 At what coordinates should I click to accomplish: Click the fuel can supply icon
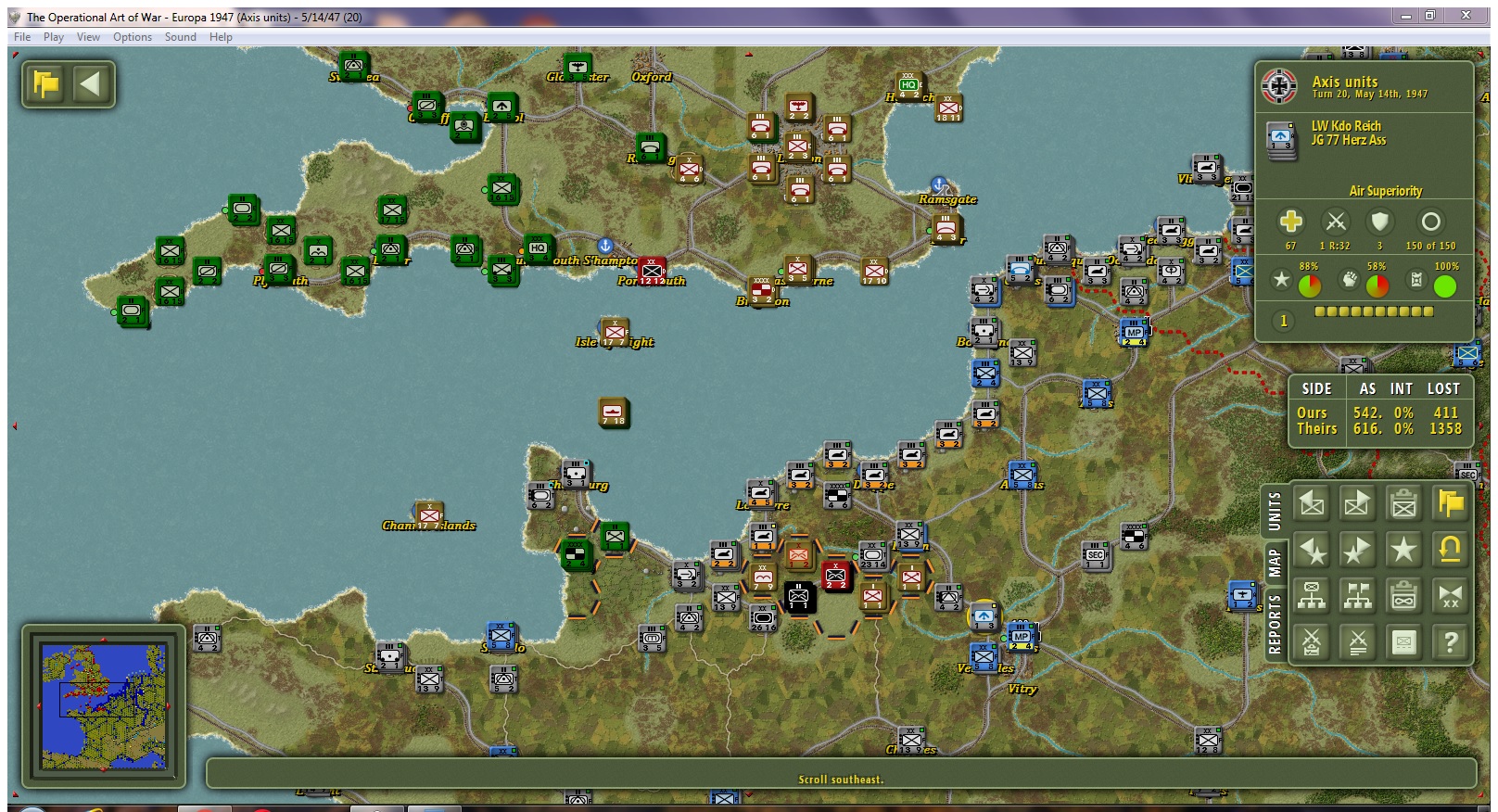point(1416,279)
